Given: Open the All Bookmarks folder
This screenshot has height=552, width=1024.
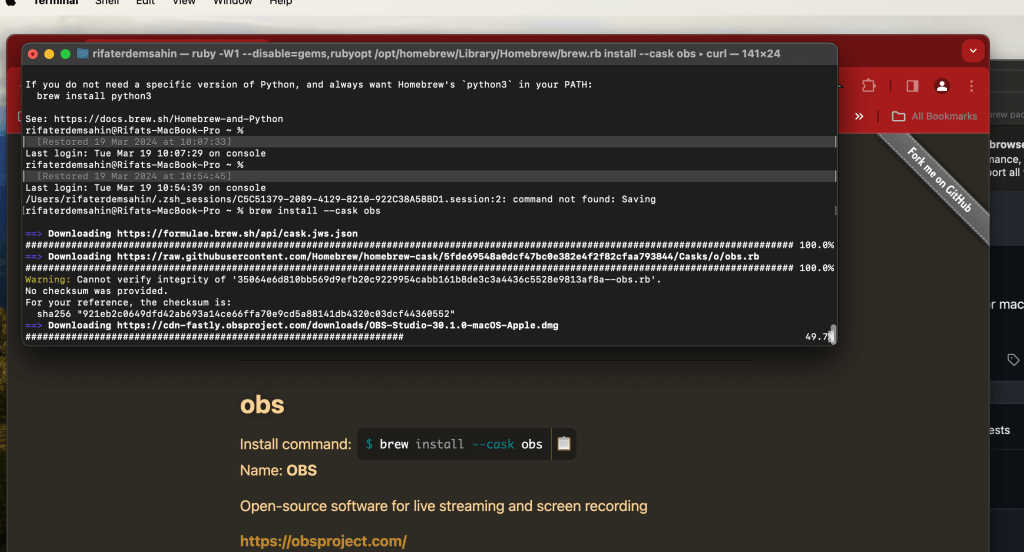Looking at the screenshot, I should click(935, 116).
